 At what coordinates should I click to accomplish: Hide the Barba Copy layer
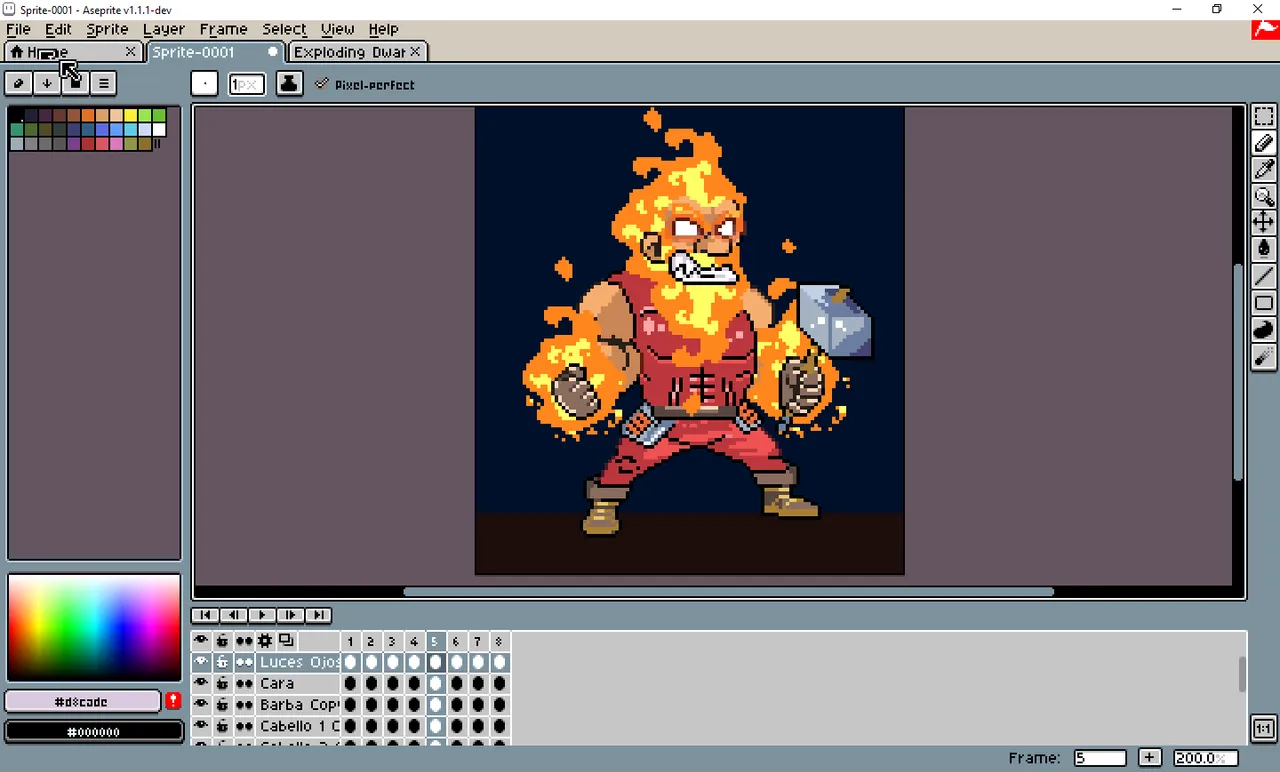point(201,704)
